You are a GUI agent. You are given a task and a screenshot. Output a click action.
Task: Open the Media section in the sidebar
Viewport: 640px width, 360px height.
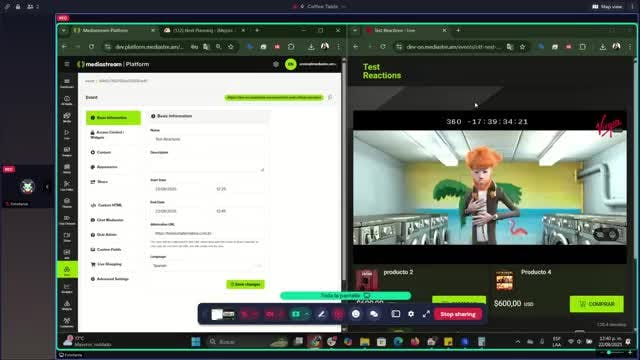pyautogui.click(x=67, y=118)
